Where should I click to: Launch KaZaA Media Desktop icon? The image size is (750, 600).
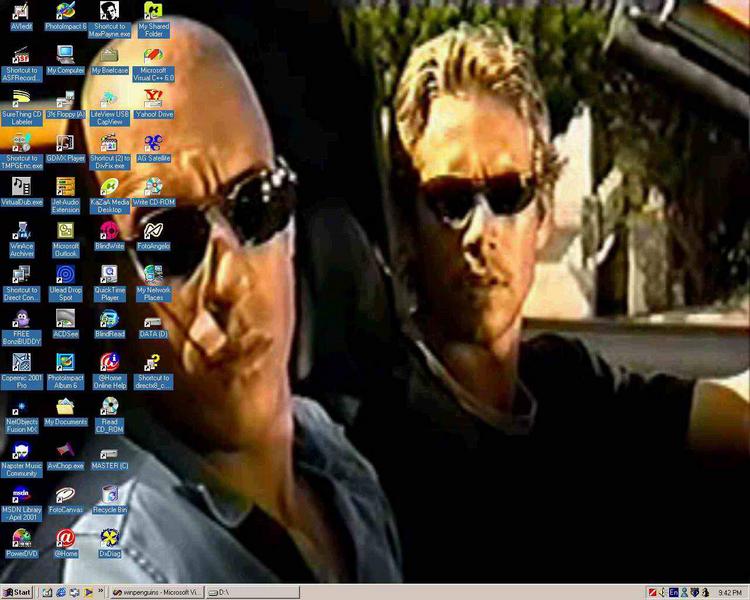coord(110,196)
